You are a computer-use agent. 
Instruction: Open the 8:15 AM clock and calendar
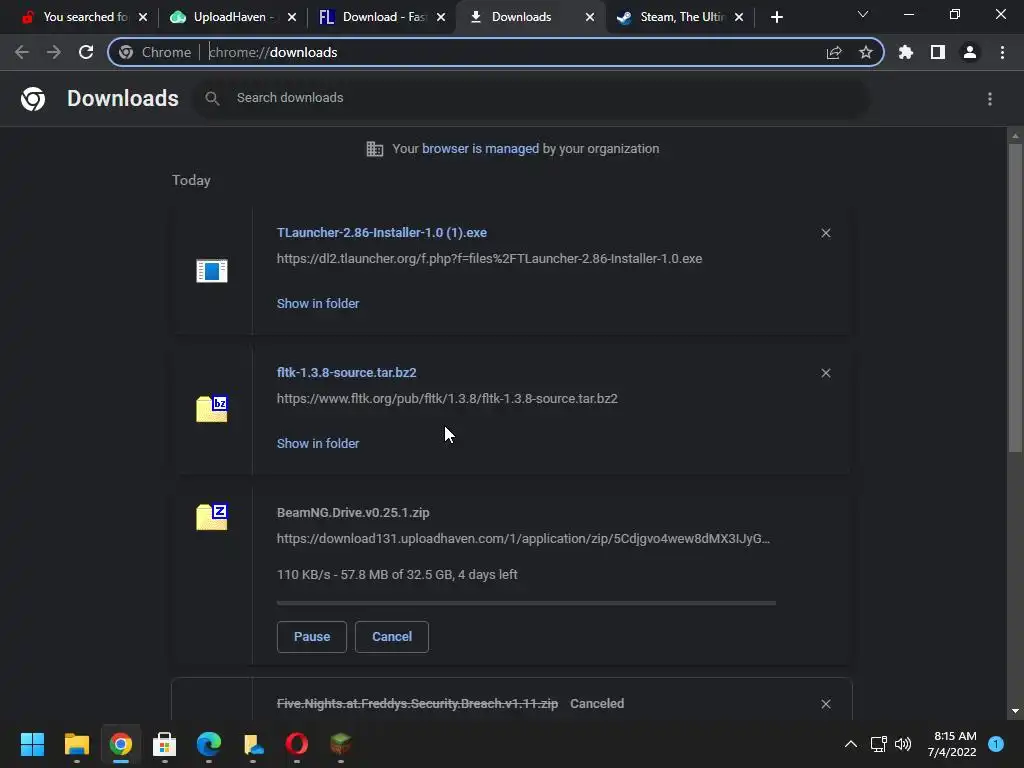click(x=952, y=744)
